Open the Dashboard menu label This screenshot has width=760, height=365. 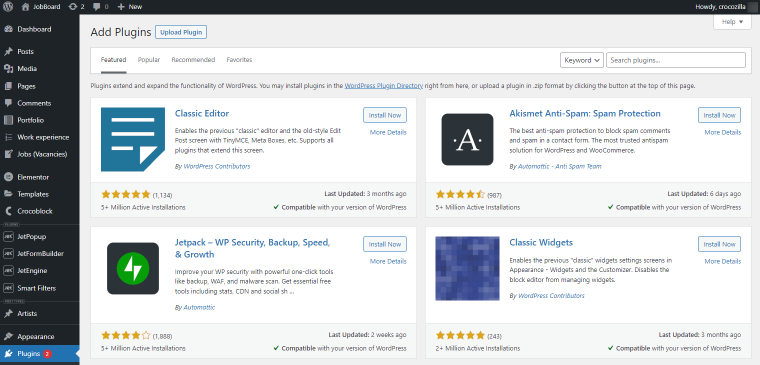click(34, 29)
